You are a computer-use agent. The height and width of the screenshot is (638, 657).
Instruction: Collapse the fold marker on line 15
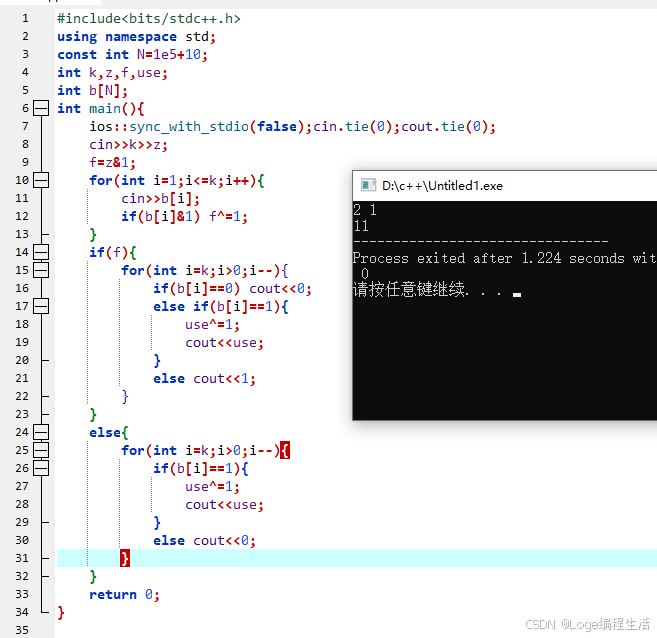(41, 270)
